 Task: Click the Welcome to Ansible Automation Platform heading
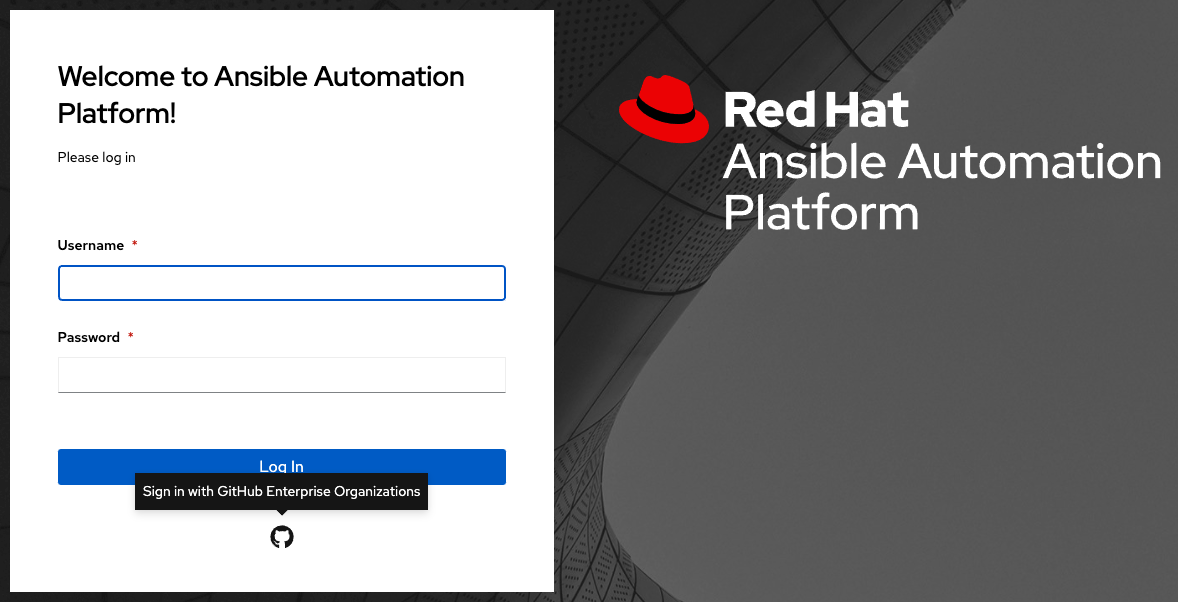click(261, 77)
